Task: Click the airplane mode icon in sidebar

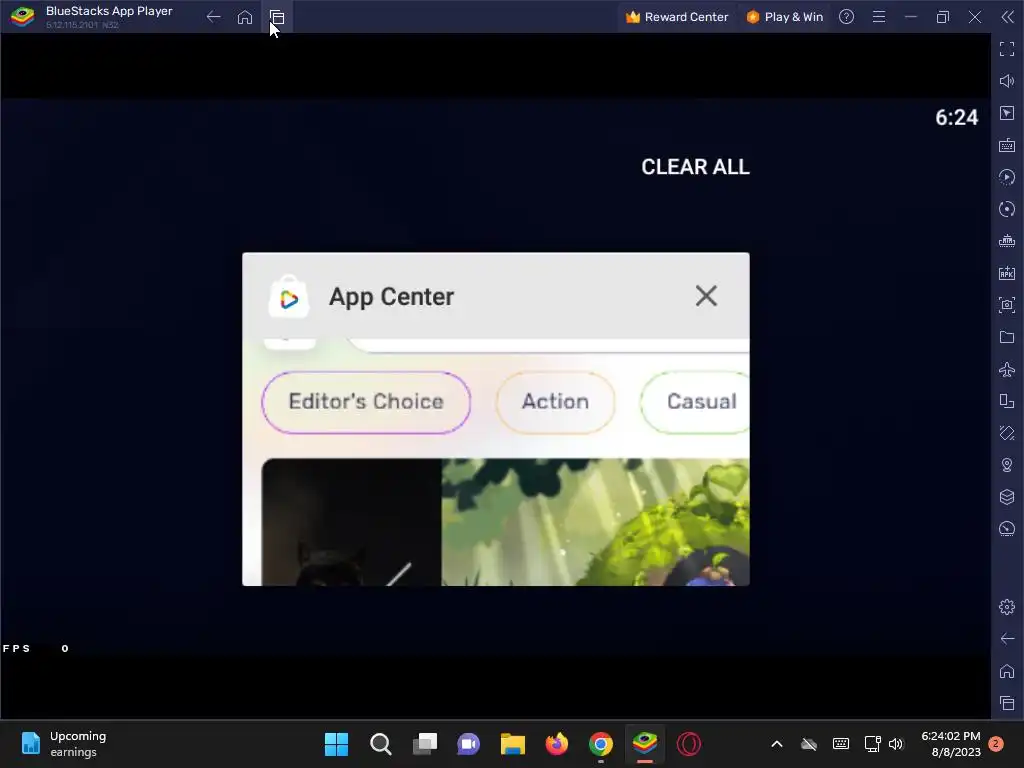Action: [x=1007, y=369]
